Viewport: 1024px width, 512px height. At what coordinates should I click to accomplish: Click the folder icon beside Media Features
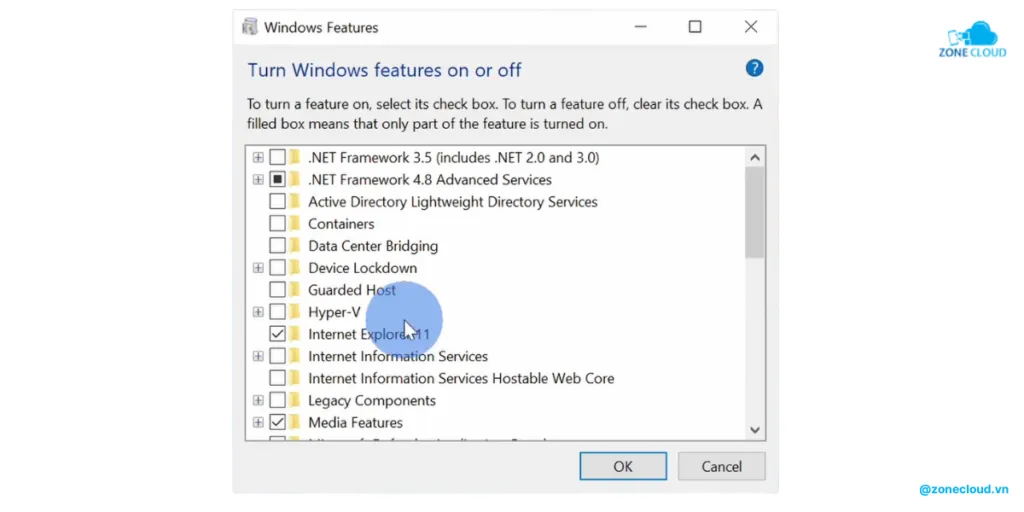tap(295, 422)
